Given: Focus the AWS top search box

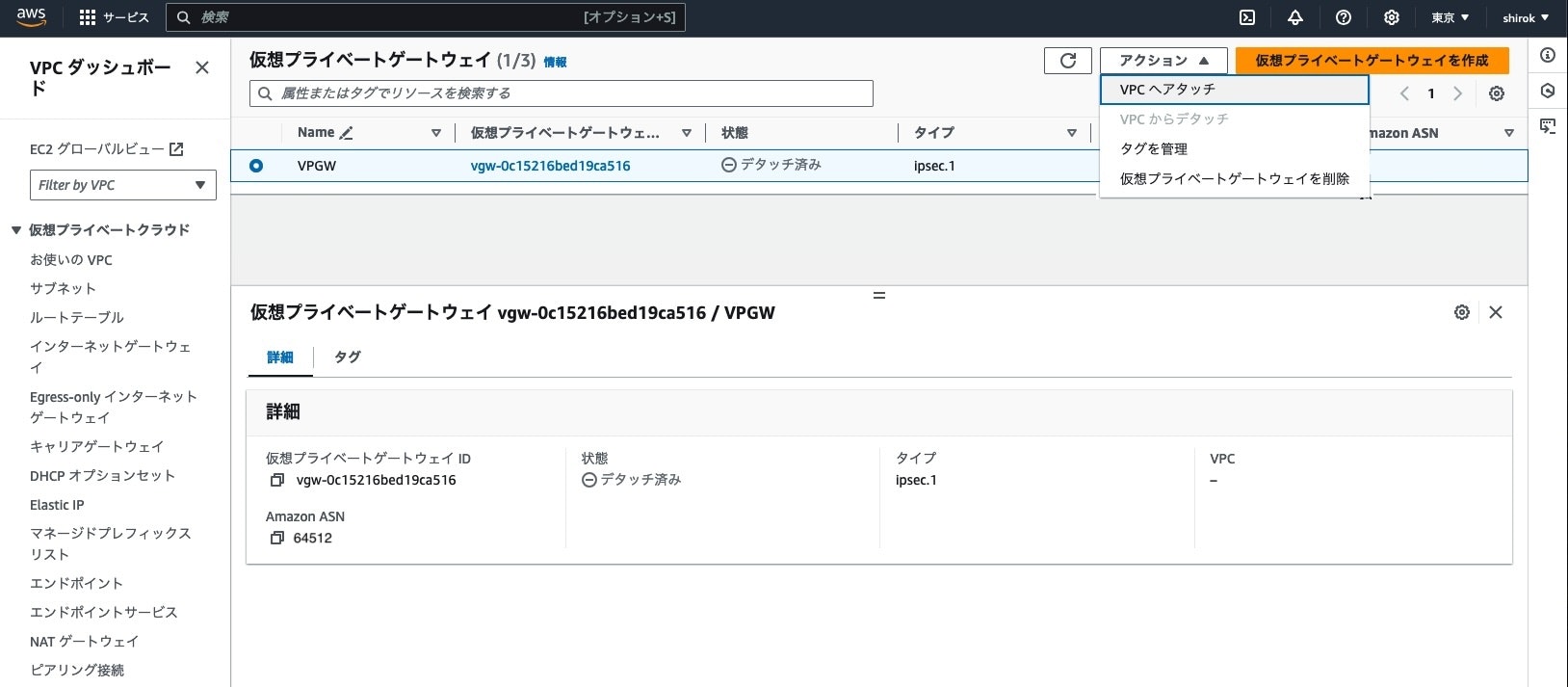Looking at the screenshot, I should point(426,17).
